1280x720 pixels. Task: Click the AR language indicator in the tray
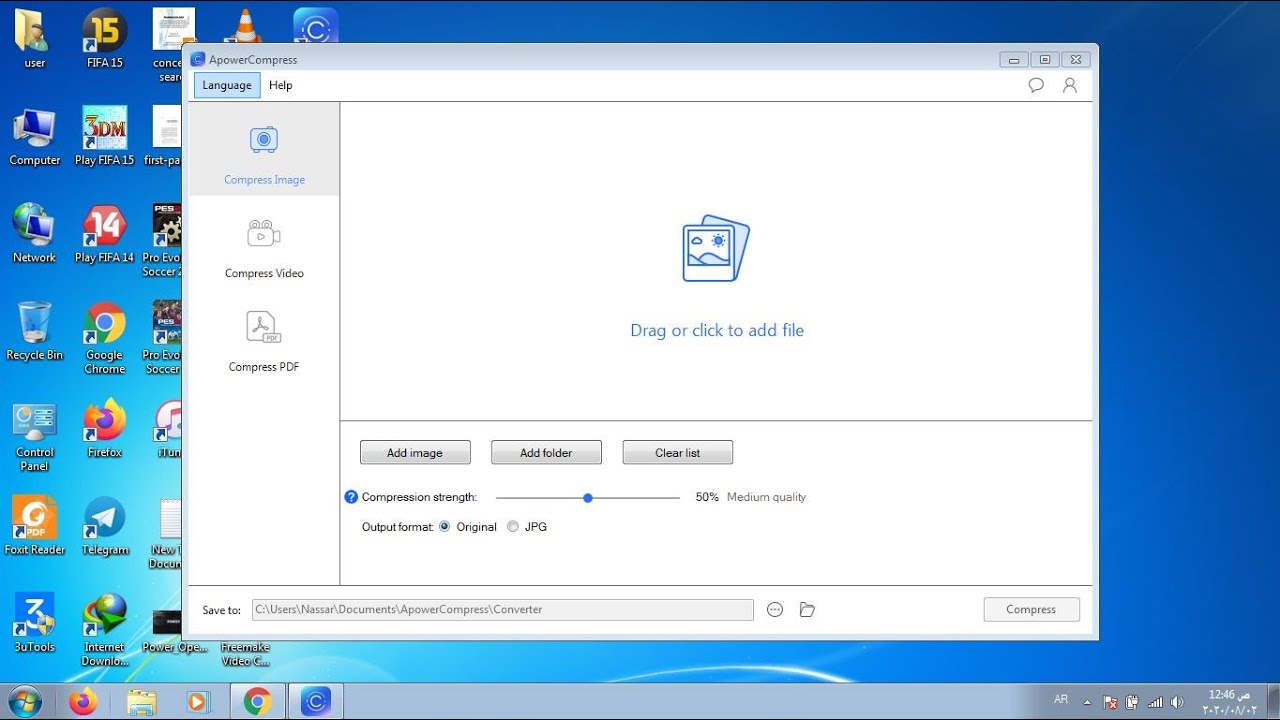[x=1061, y=700]
